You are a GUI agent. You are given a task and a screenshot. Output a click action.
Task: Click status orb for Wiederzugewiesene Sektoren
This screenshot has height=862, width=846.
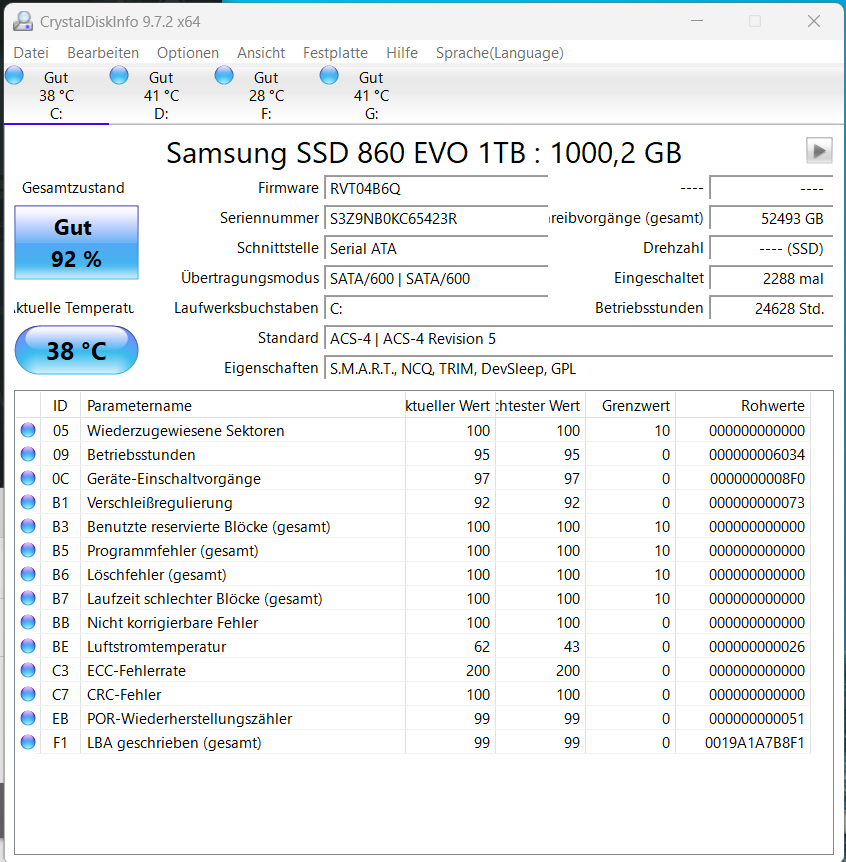click(x=28, y=430)
